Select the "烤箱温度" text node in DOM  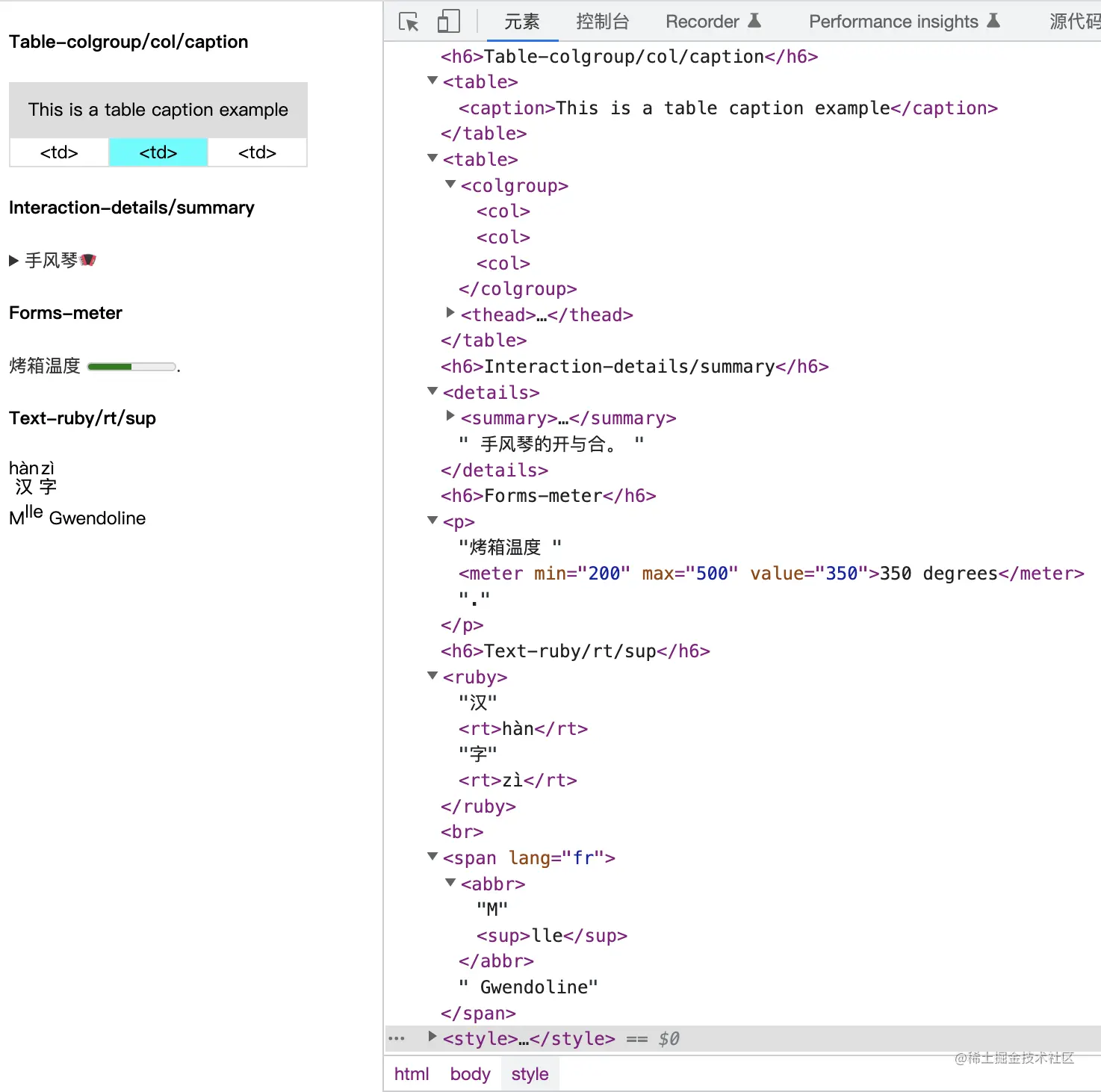[510, 547]
